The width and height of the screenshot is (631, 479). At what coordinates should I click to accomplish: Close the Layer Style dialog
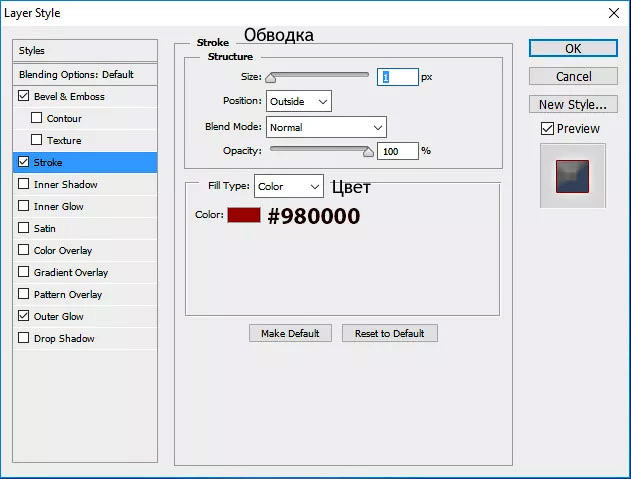tap(614, 13)
